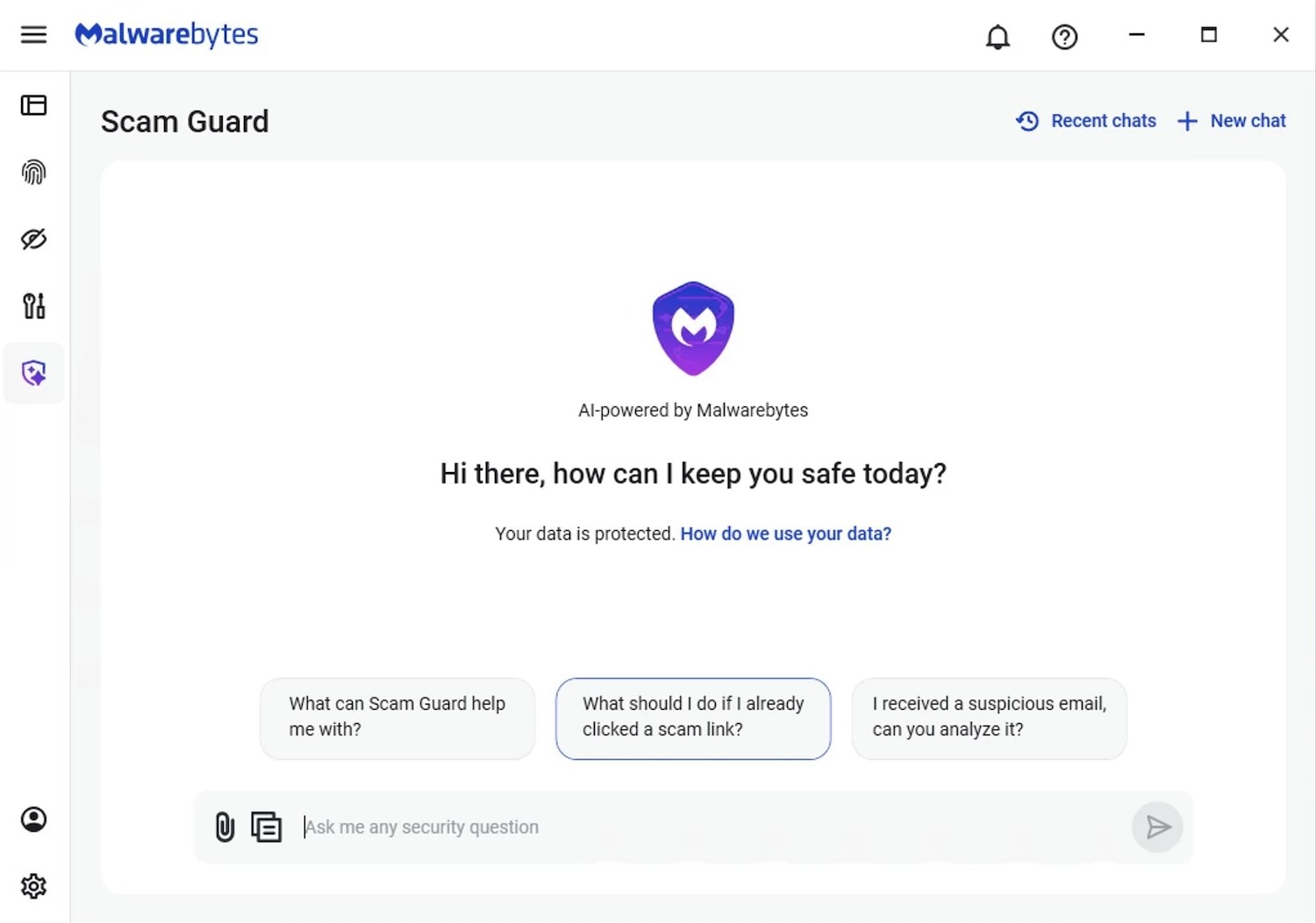
Task: Choose "What should I do if I already clicked" suggestion
Action: click(x=693, y=717)
